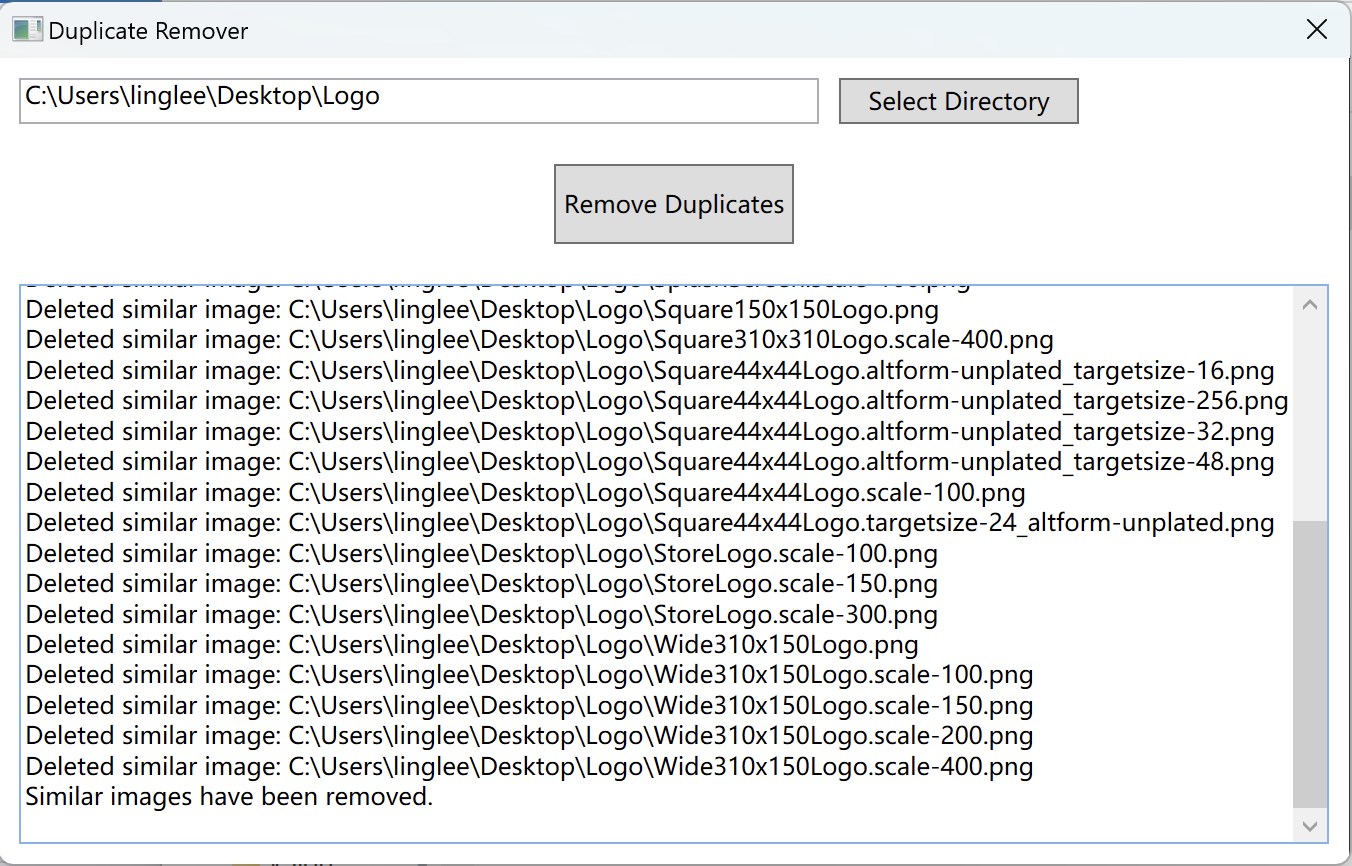This screenshot has width=1352, height=866.
Task: Click the directory path input field
Action: (418, 101)
